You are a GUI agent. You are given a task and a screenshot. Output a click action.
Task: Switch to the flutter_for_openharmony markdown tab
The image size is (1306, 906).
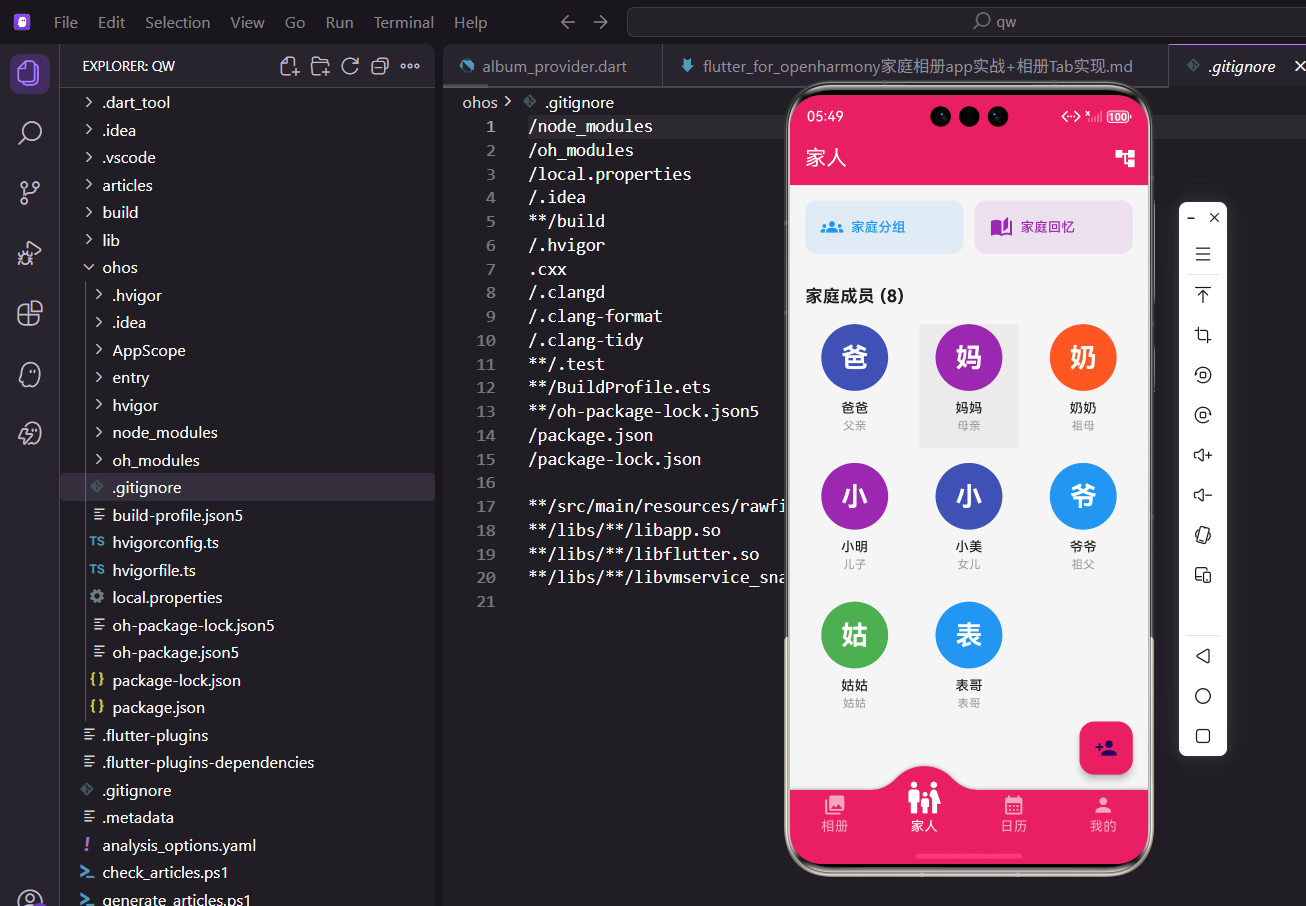(915, 66)
